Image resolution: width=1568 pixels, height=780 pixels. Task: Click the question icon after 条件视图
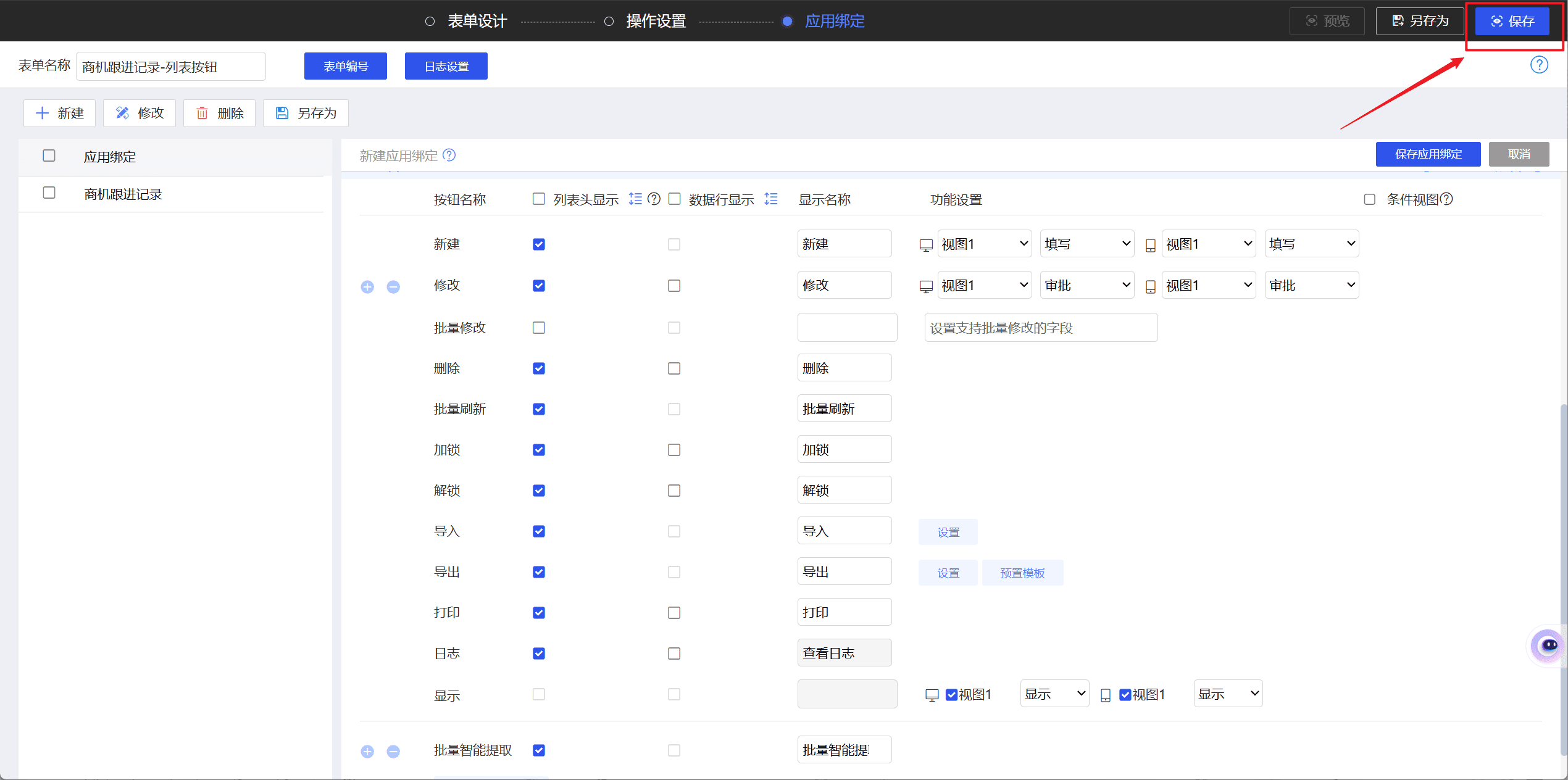tap(1446, 199)
